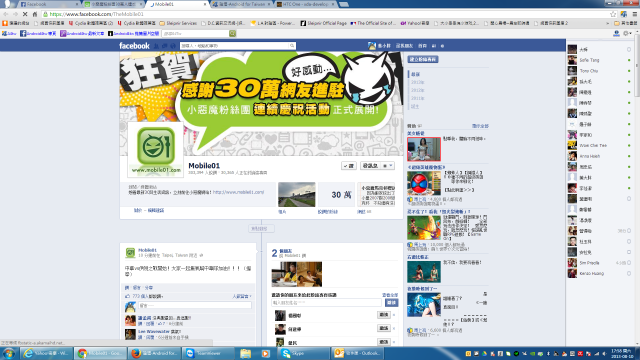Image resolution: width=640 pixels, height=360 pixels.
Task: Open Sleipnir Official Page bookmark
Action: pyautogui.click(x=324, y=23)
